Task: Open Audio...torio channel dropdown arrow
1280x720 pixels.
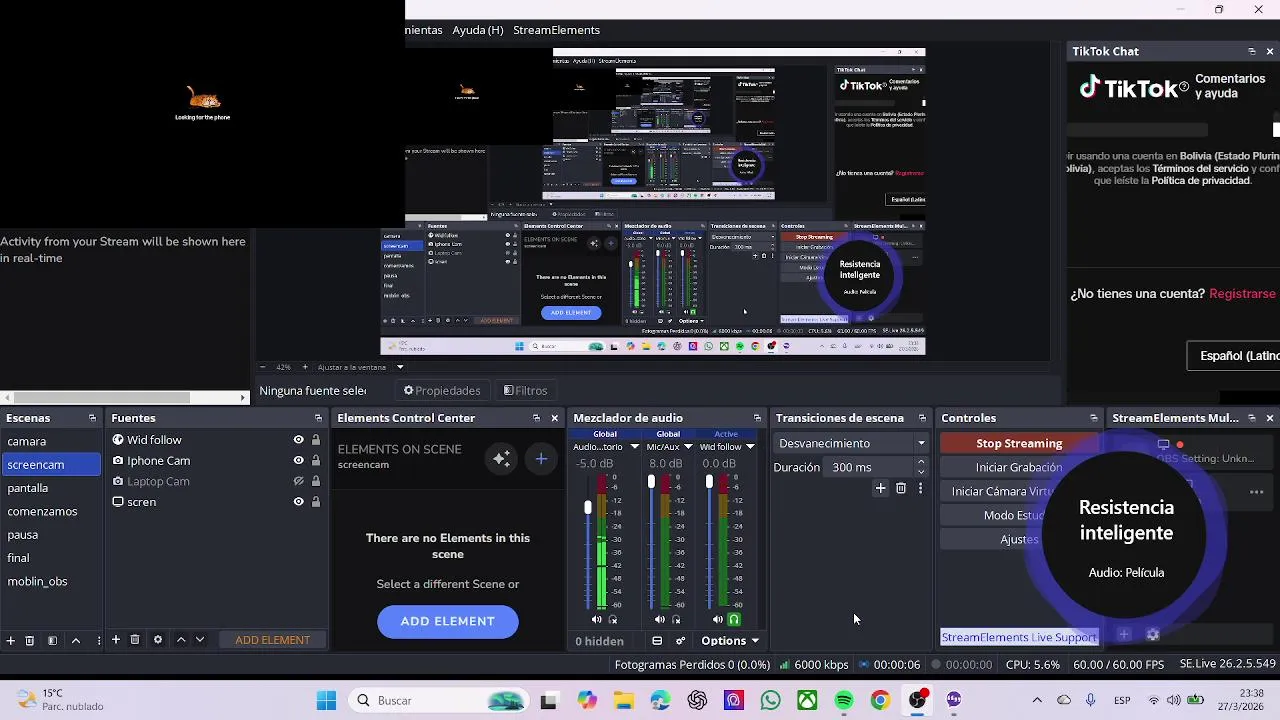Action: click(x=634, y=447)
